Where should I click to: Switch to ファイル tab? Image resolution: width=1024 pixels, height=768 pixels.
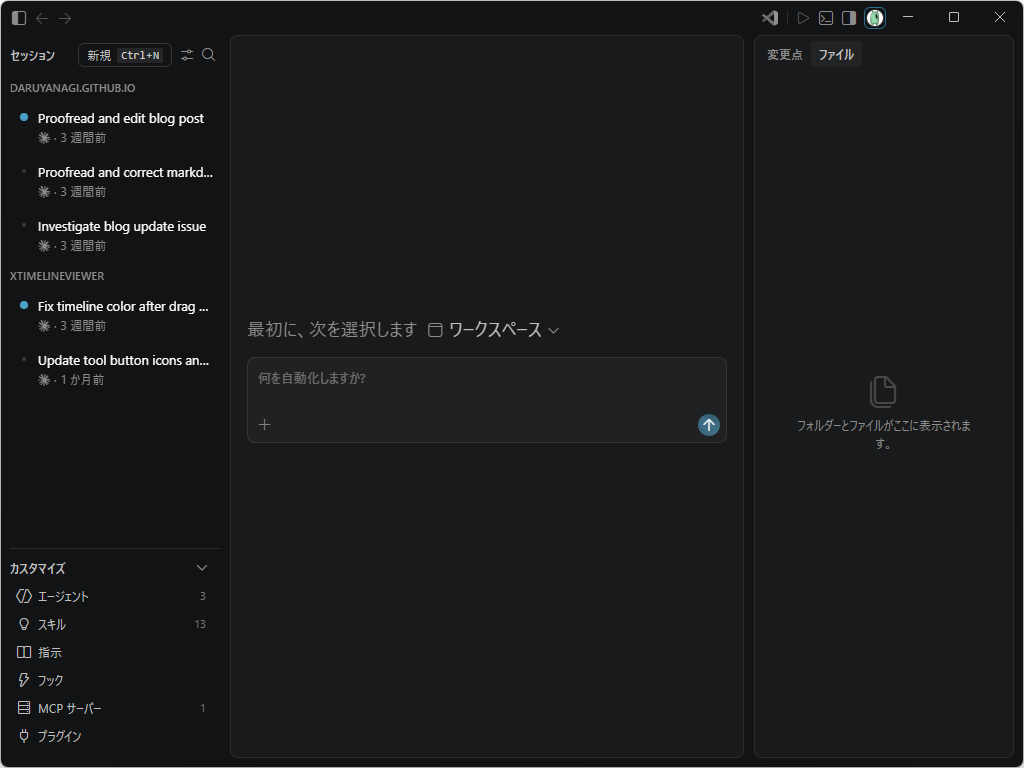click(x=837, y=55)
